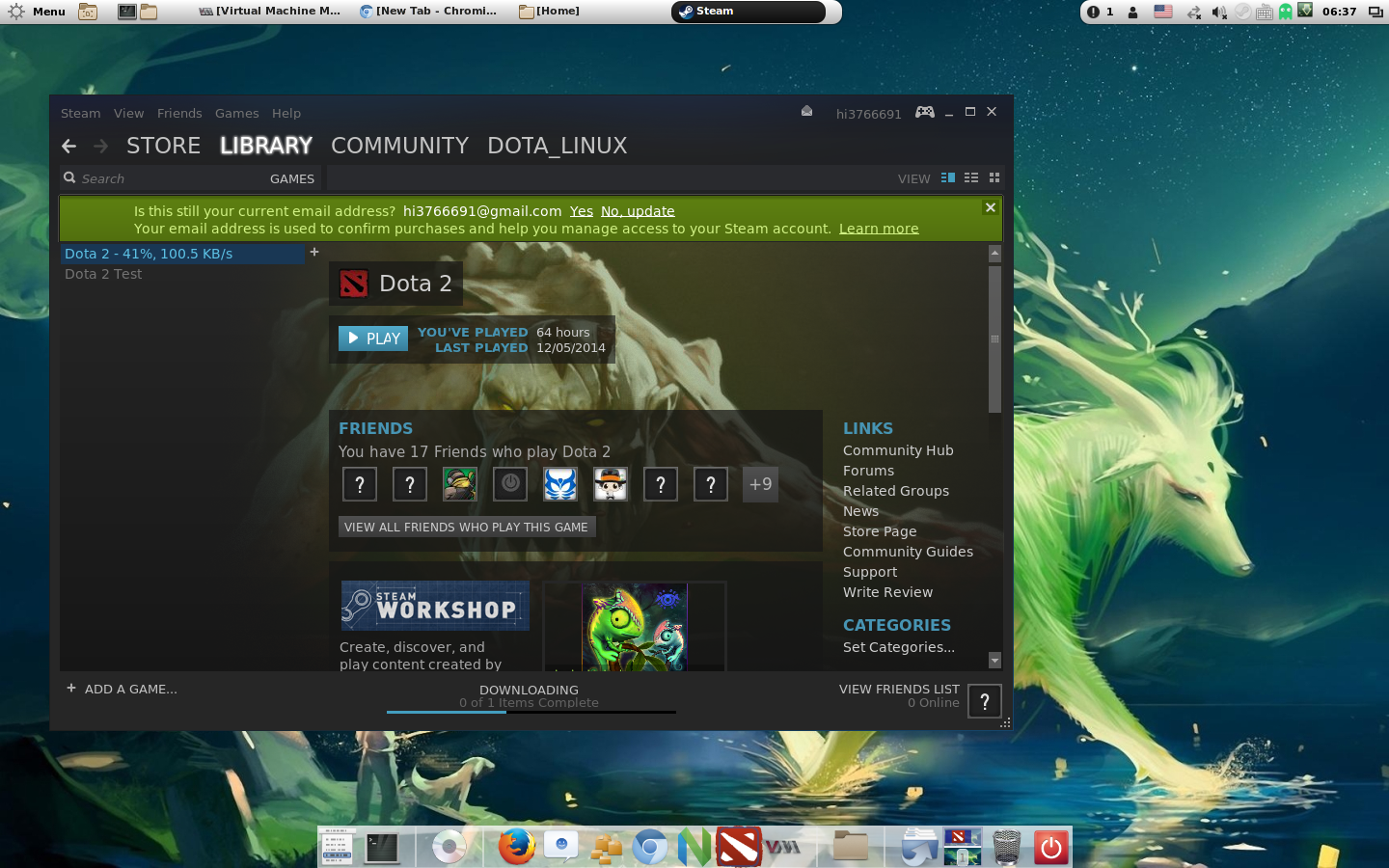Click scrollbar down arrow in game details
The image size is (1389, 868).
click(994, 661)
